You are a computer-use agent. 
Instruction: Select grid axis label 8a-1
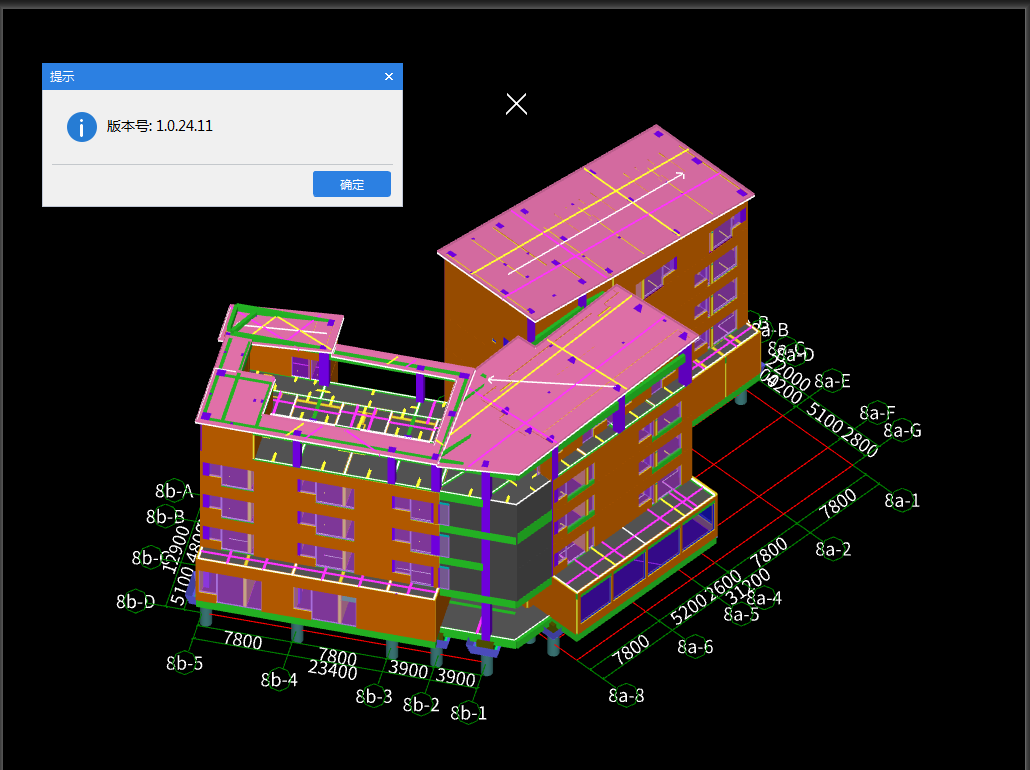902,501
